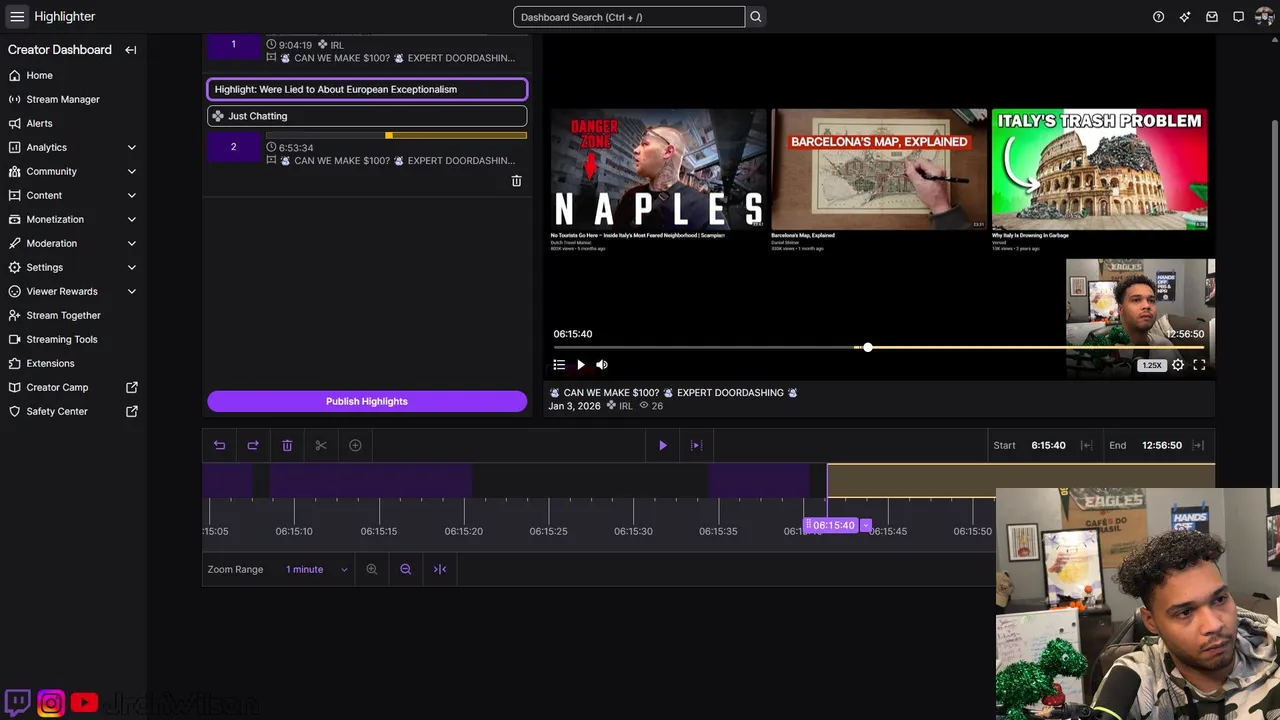Click the Publish Highlights button
This screenshot has height=720, width=1280.
point(367,401)
